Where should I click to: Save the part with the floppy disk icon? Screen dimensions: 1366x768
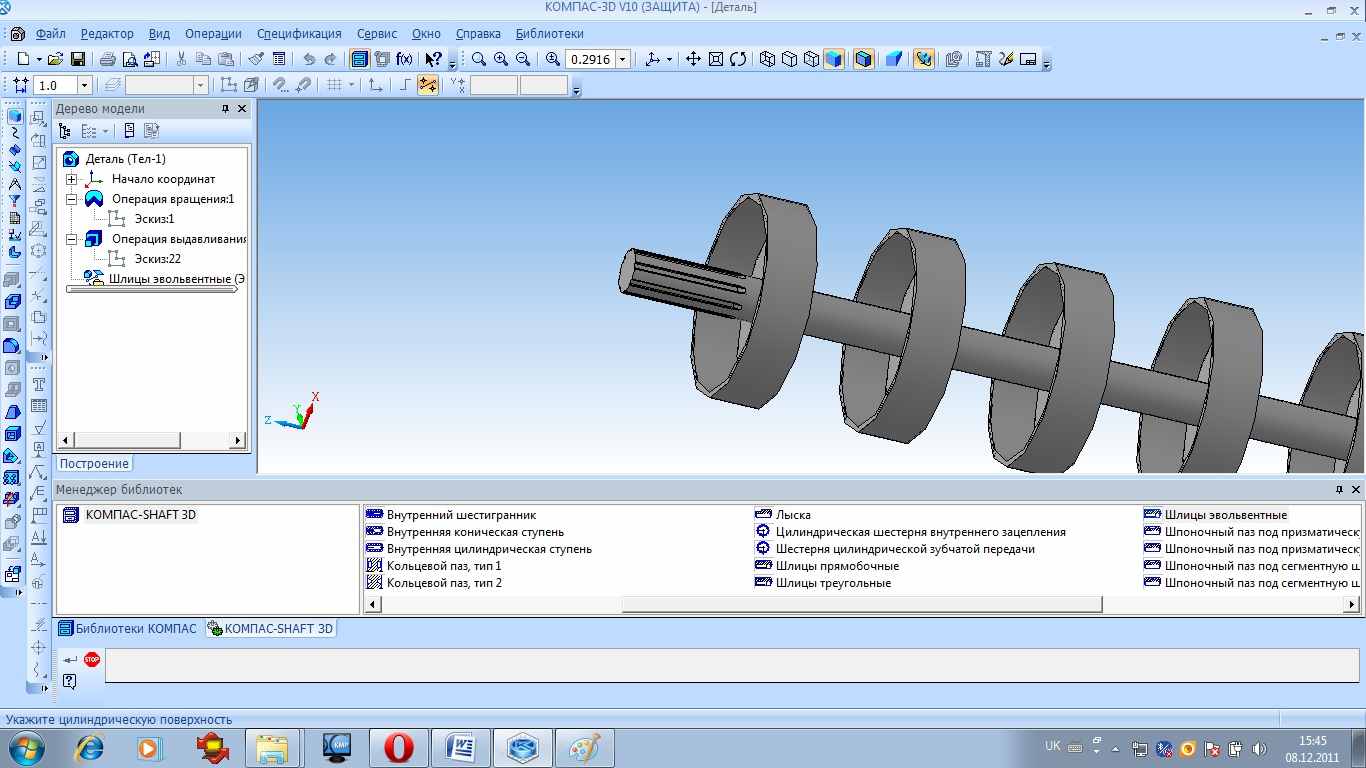[78, 59]
